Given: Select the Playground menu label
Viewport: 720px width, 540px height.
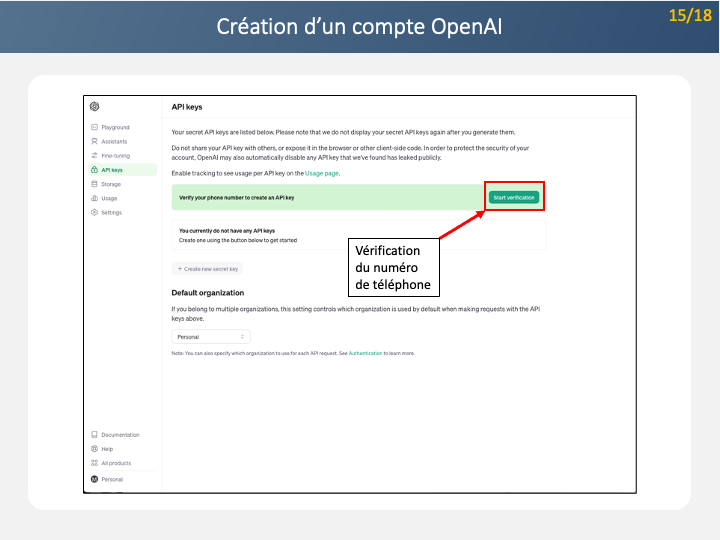Looking at the screenshot, I should (116, 128).
